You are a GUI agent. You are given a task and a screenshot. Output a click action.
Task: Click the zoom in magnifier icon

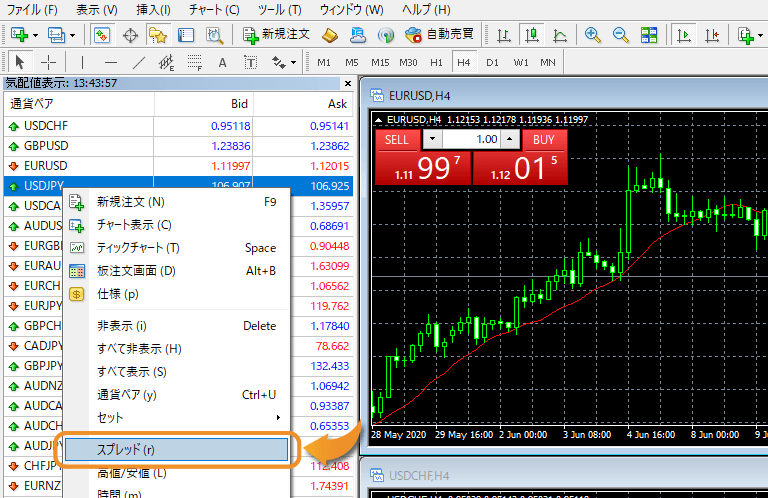[x=593, y=35]
